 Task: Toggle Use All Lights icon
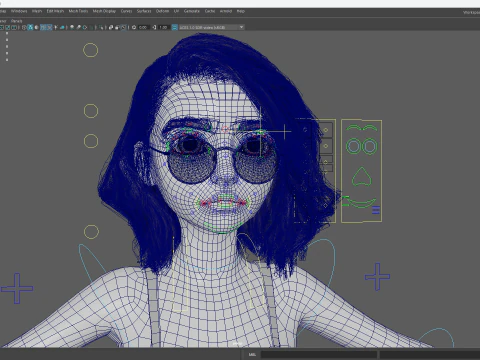56,27
